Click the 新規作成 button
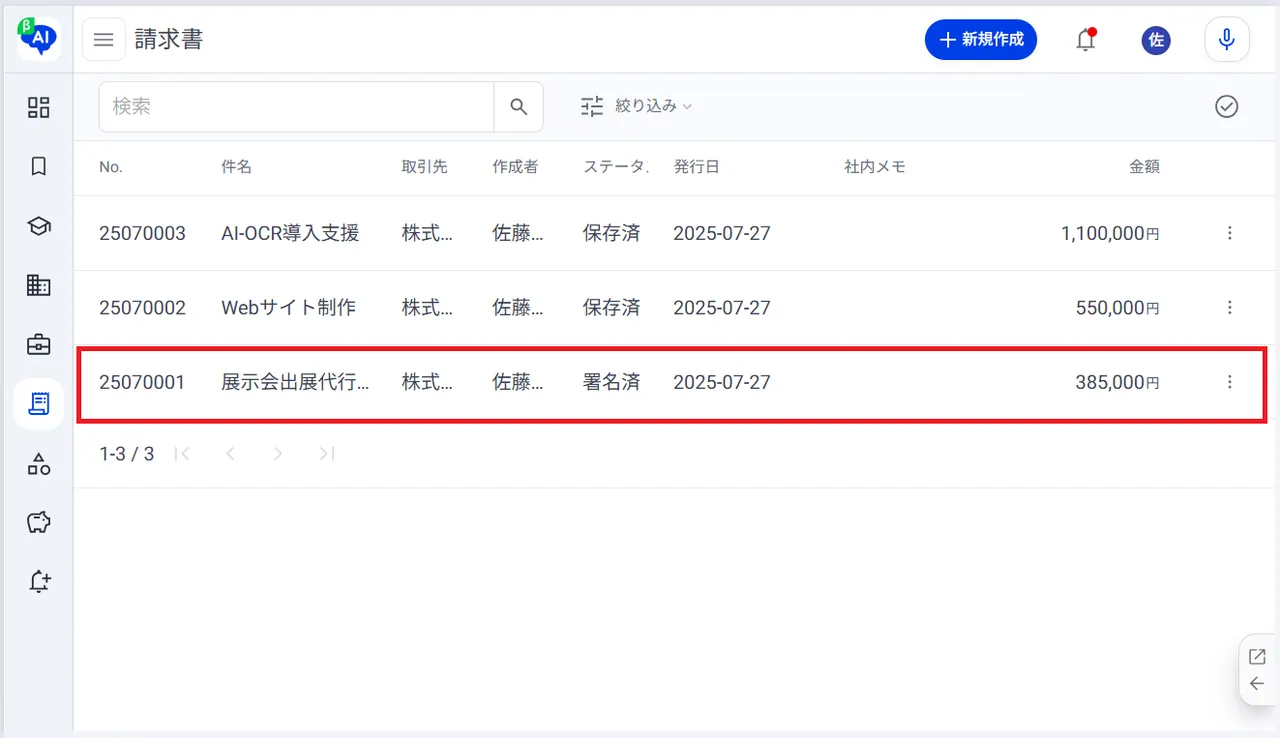Screen dimensions: 1280x738 pos(981,40)
